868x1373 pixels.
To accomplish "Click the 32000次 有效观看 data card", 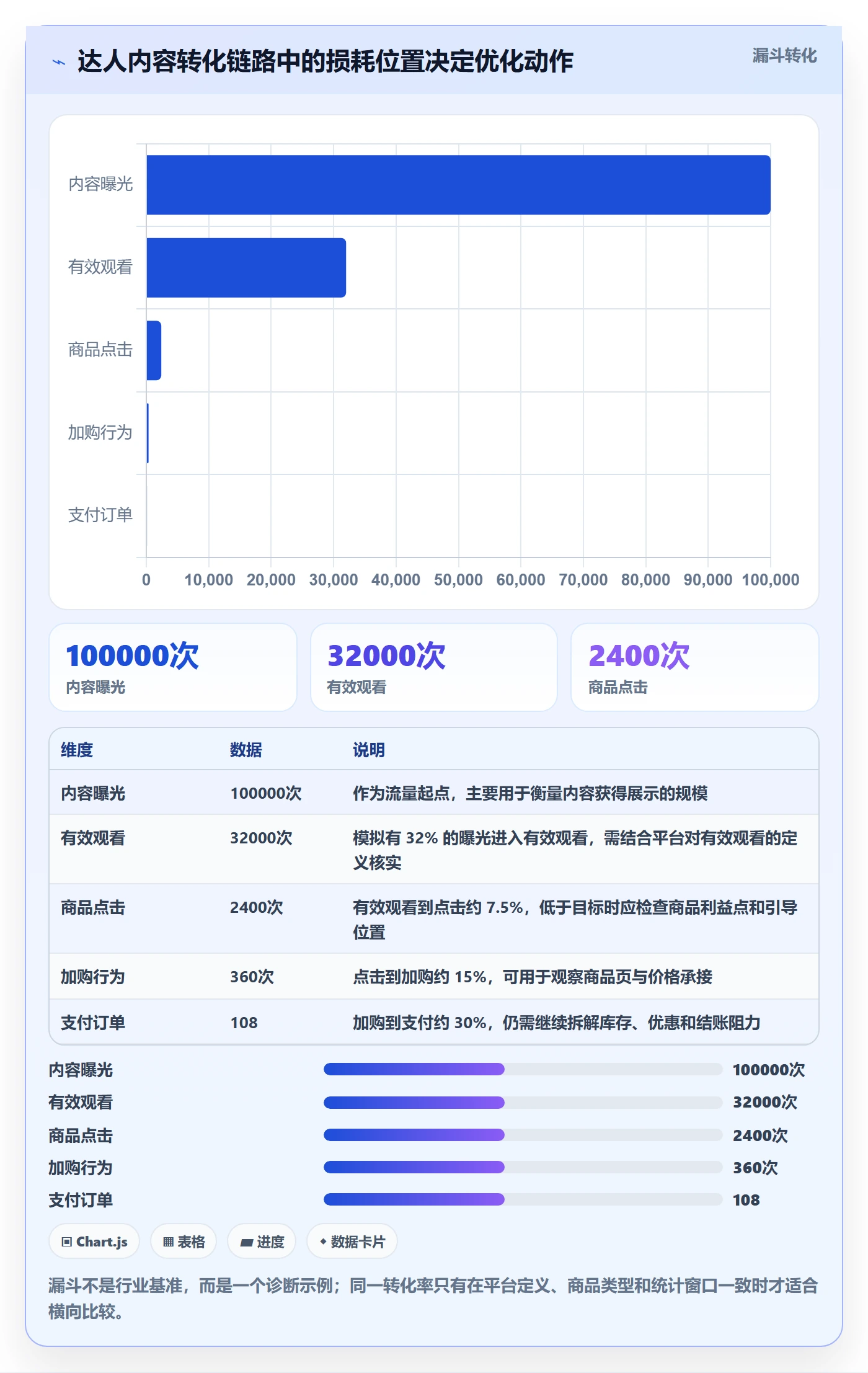I will (x=434, y=667).
